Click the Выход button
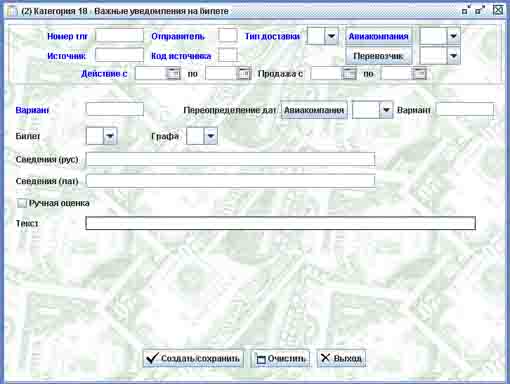Viewport: 510px width, 384px height. coord(342,358)
